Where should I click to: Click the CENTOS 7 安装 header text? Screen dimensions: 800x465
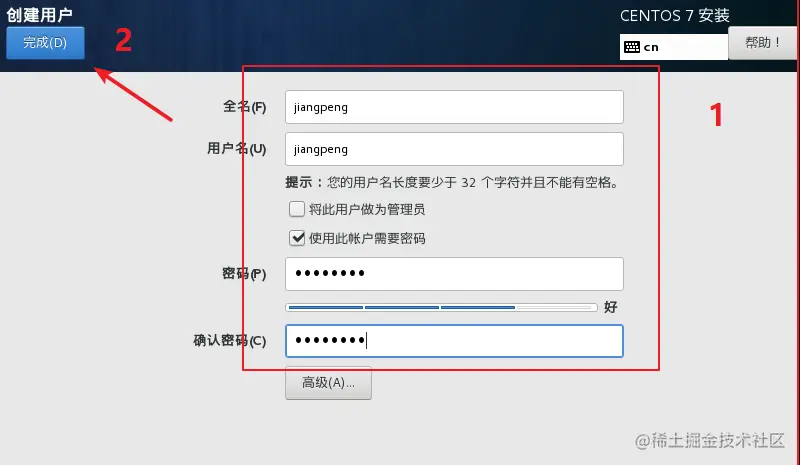(x=674, y=16)
